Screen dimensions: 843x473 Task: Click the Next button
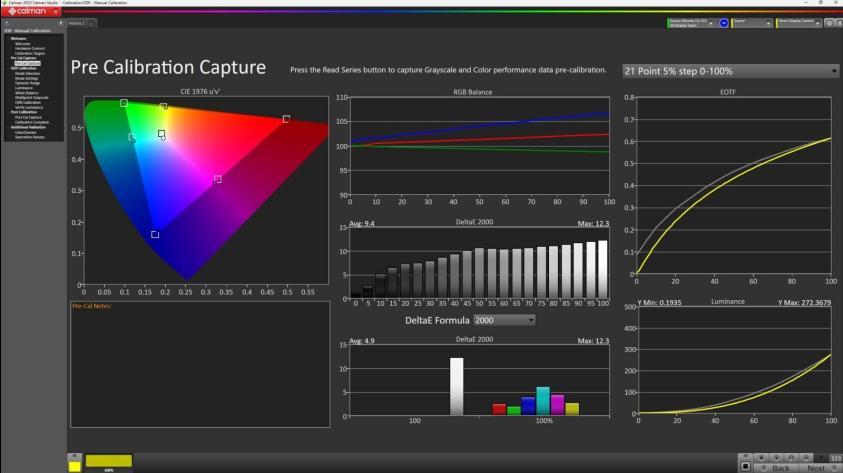pyautogui.click(x=820, y=468)
